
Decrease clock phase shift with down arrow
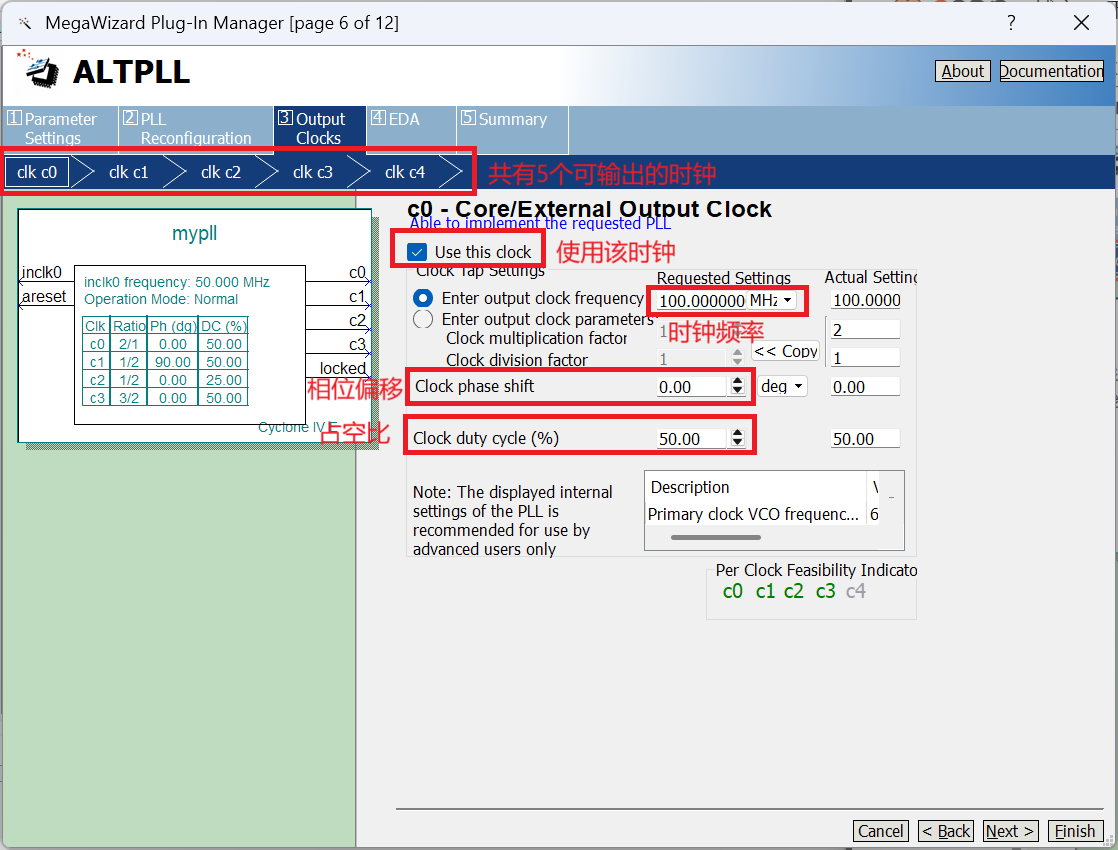click(x=737, y=391)
